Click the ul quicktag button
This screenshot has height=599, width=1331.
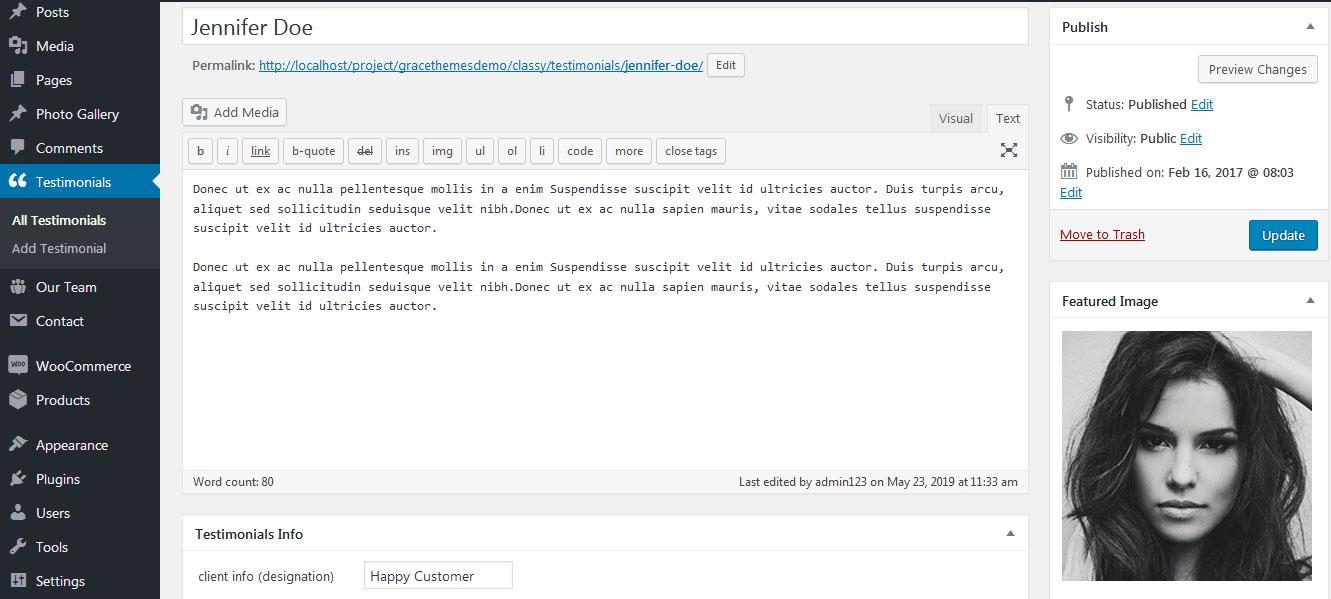(480, 151)
